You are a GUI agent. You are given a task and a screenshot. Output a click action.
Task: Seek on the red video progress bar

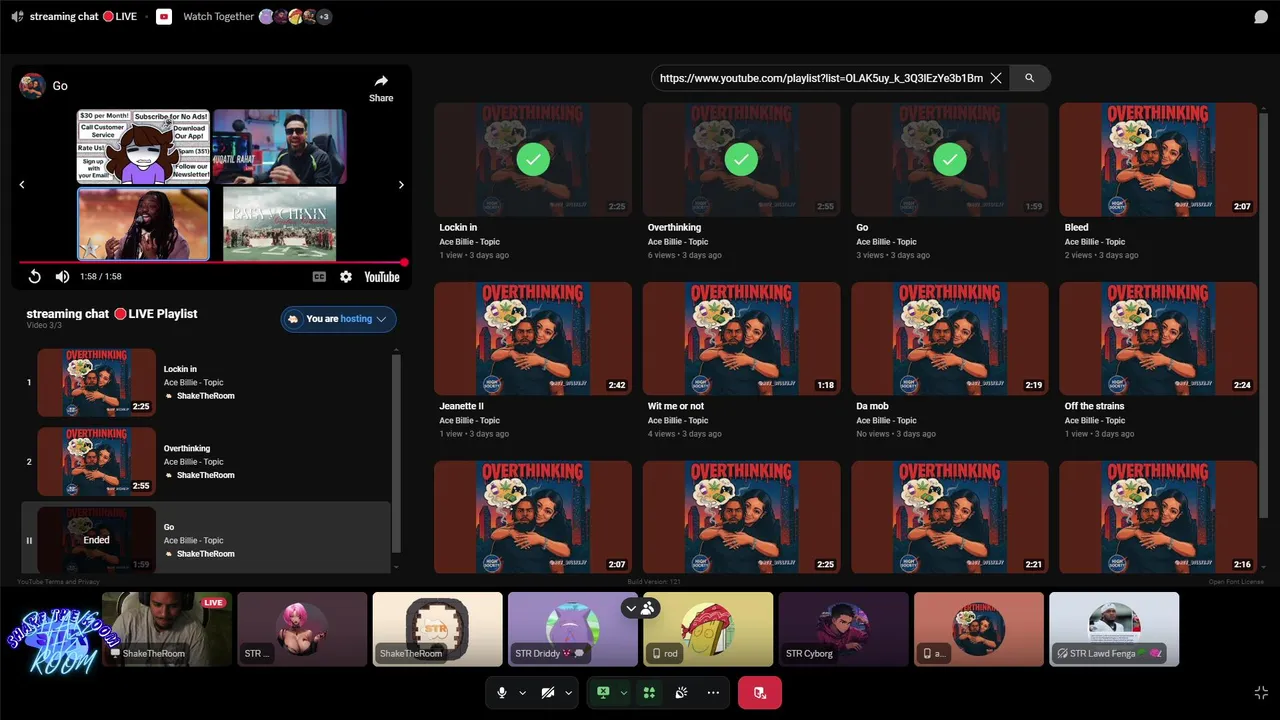(212, 263)
